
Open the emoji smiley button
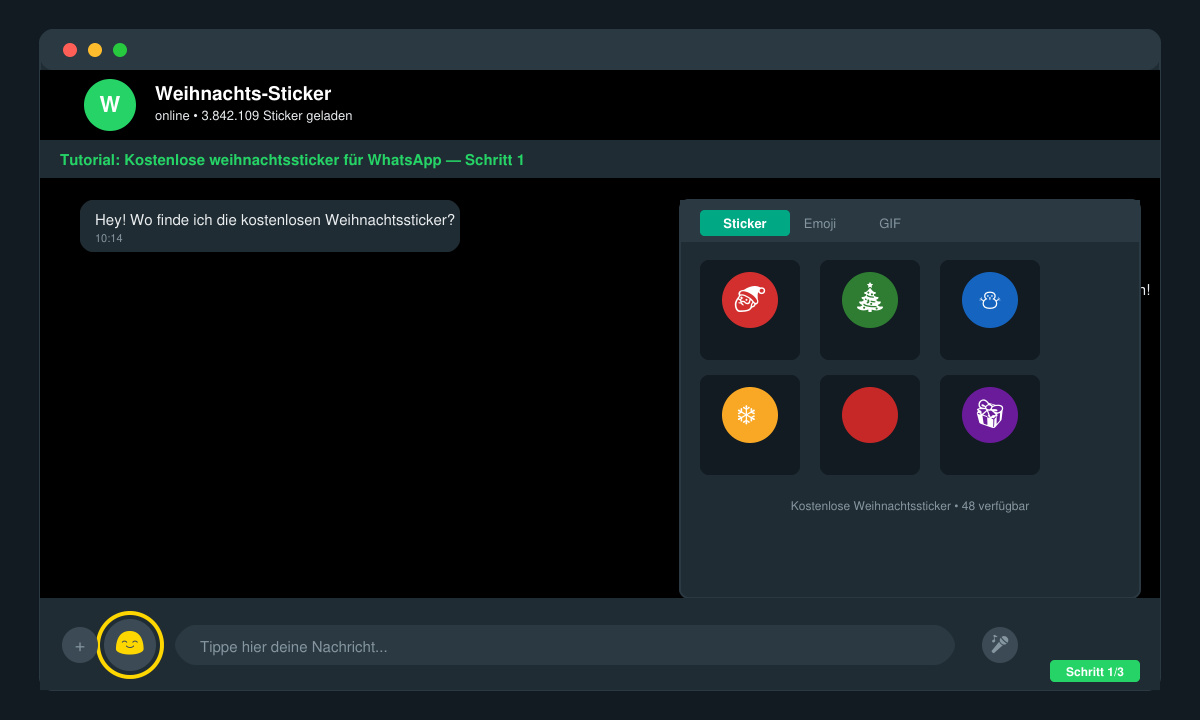[x=130, y=645]
